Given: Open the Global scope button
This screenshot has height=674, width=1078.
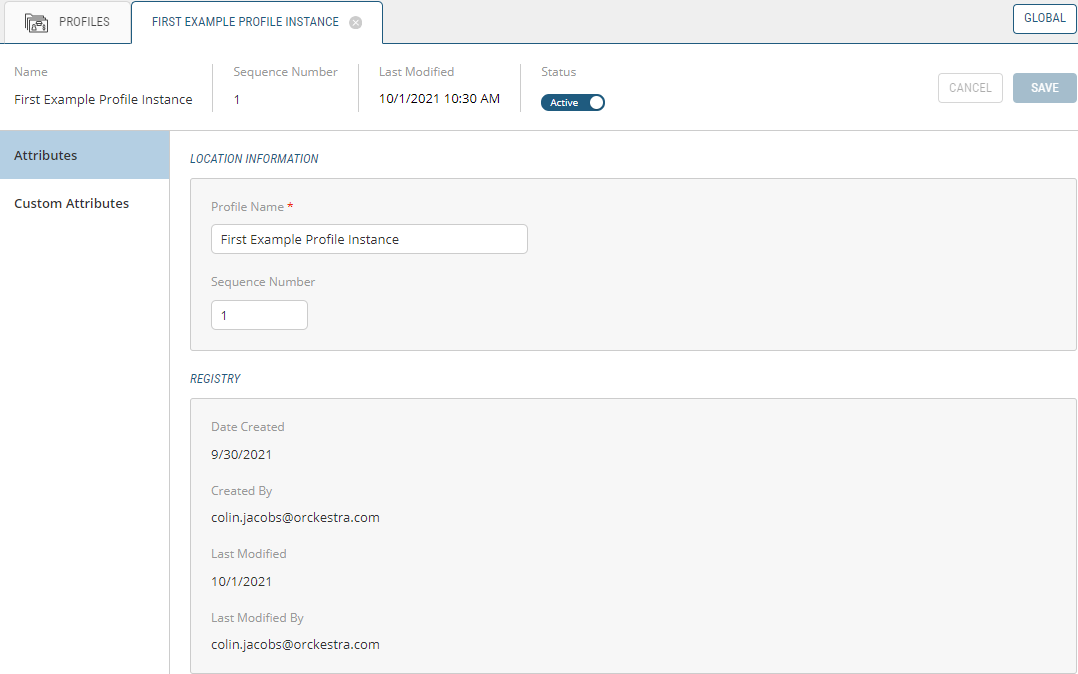Looking at the screenshot, I should (x=1044, y=18).
